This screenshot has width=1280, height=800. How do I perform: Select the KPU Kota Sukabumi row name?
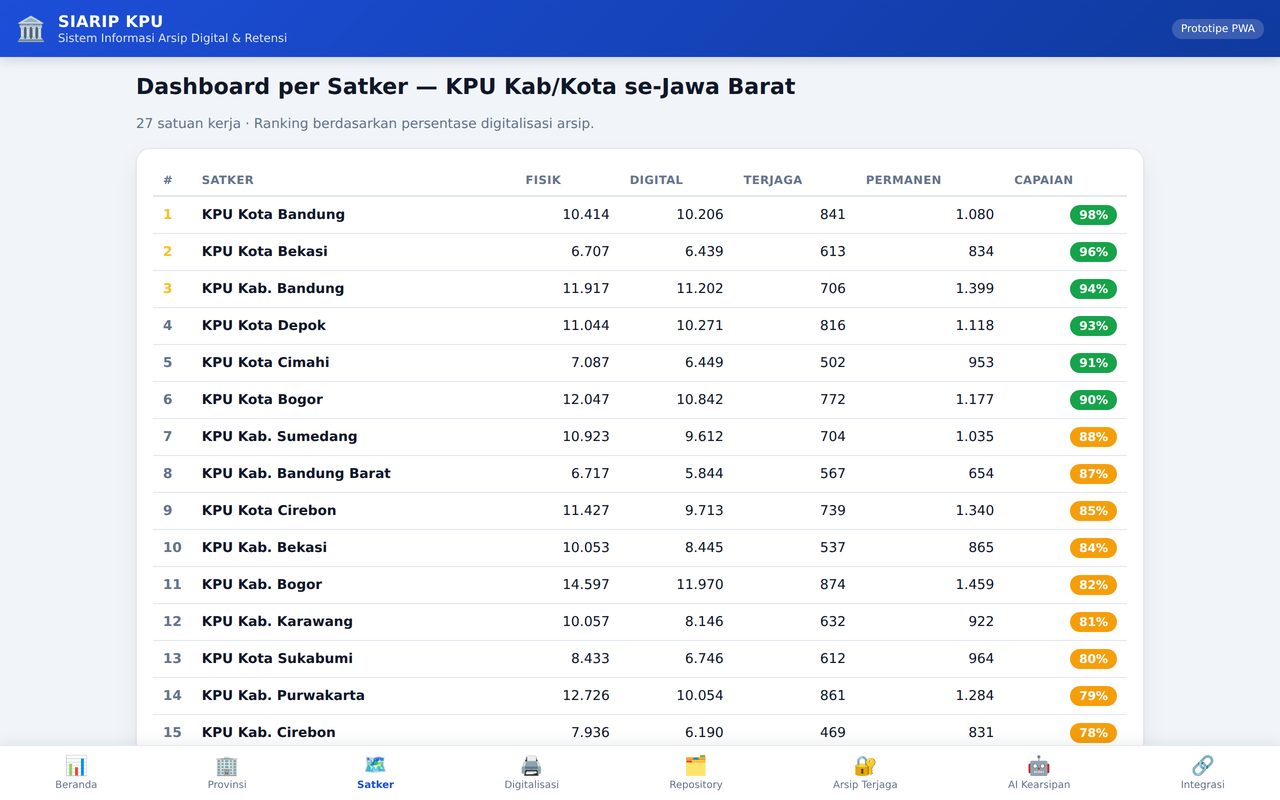point(277,659)
